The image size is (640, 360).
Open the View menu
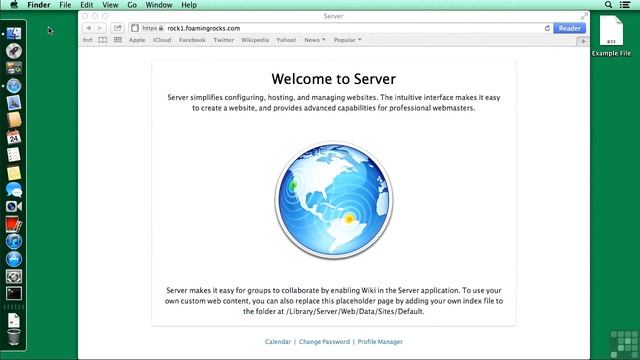coord(110,5)
